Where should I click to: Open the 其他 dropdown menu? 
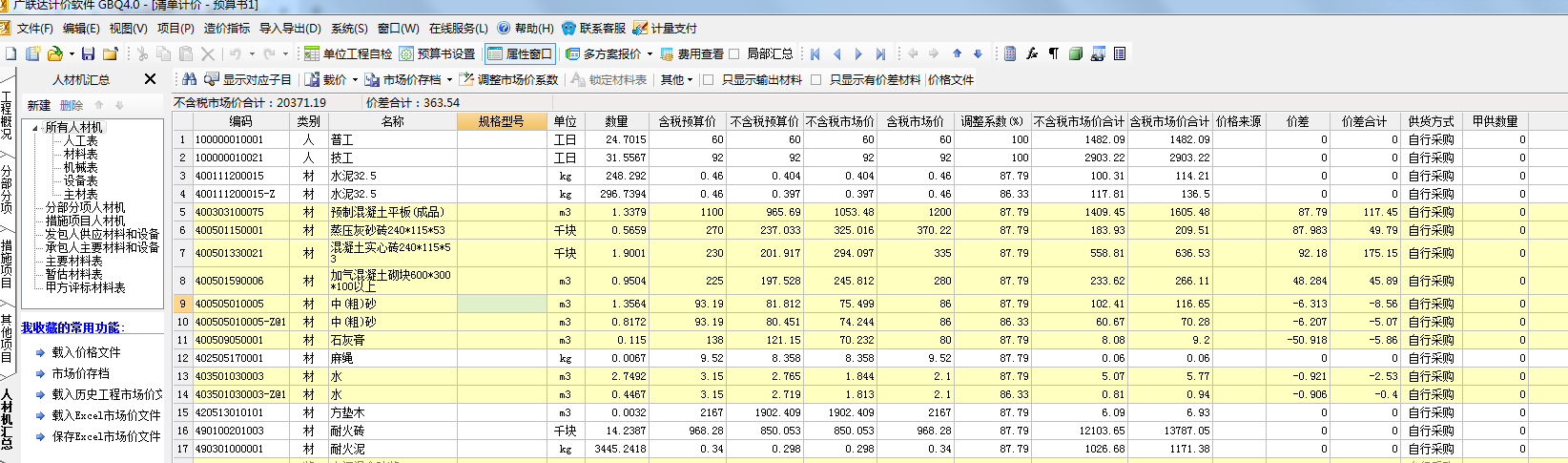point(677,79)
